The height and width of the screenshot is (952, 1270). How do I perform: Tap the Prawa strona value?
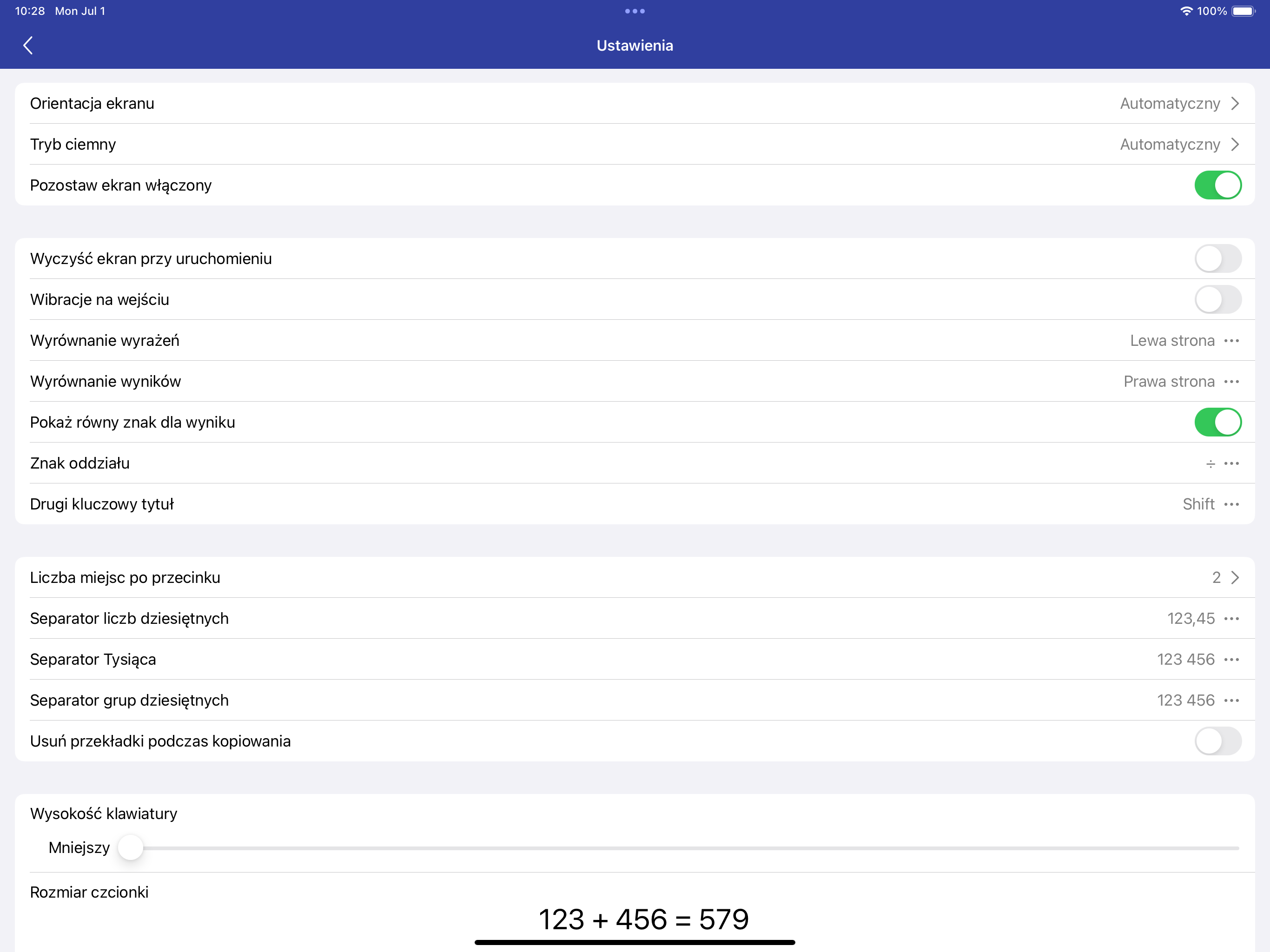pos(1169,381)
